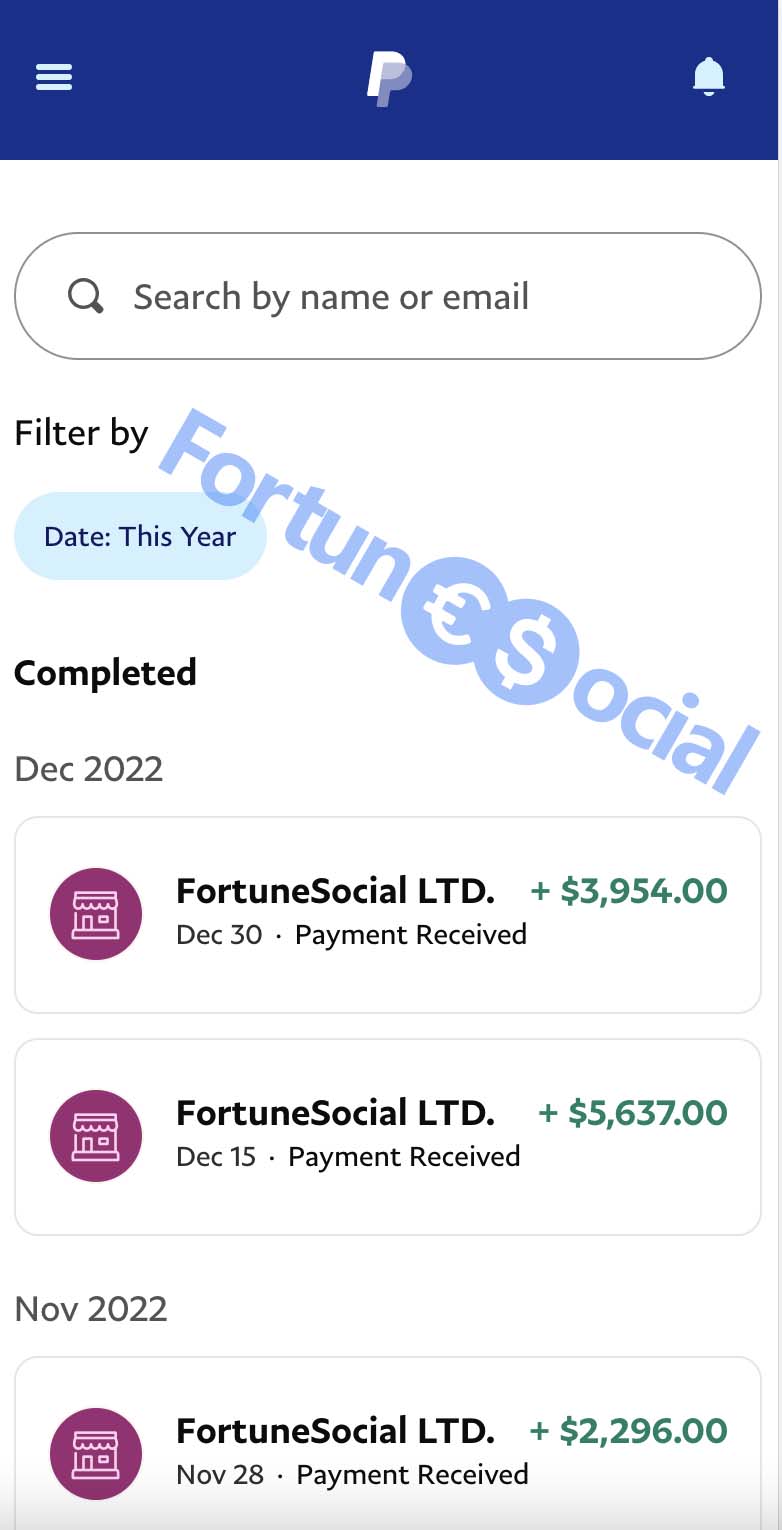View the Dec 15 $5,637.00 payment
This screenshot has height=1530, width=782.
click(x=388, y=1135)
